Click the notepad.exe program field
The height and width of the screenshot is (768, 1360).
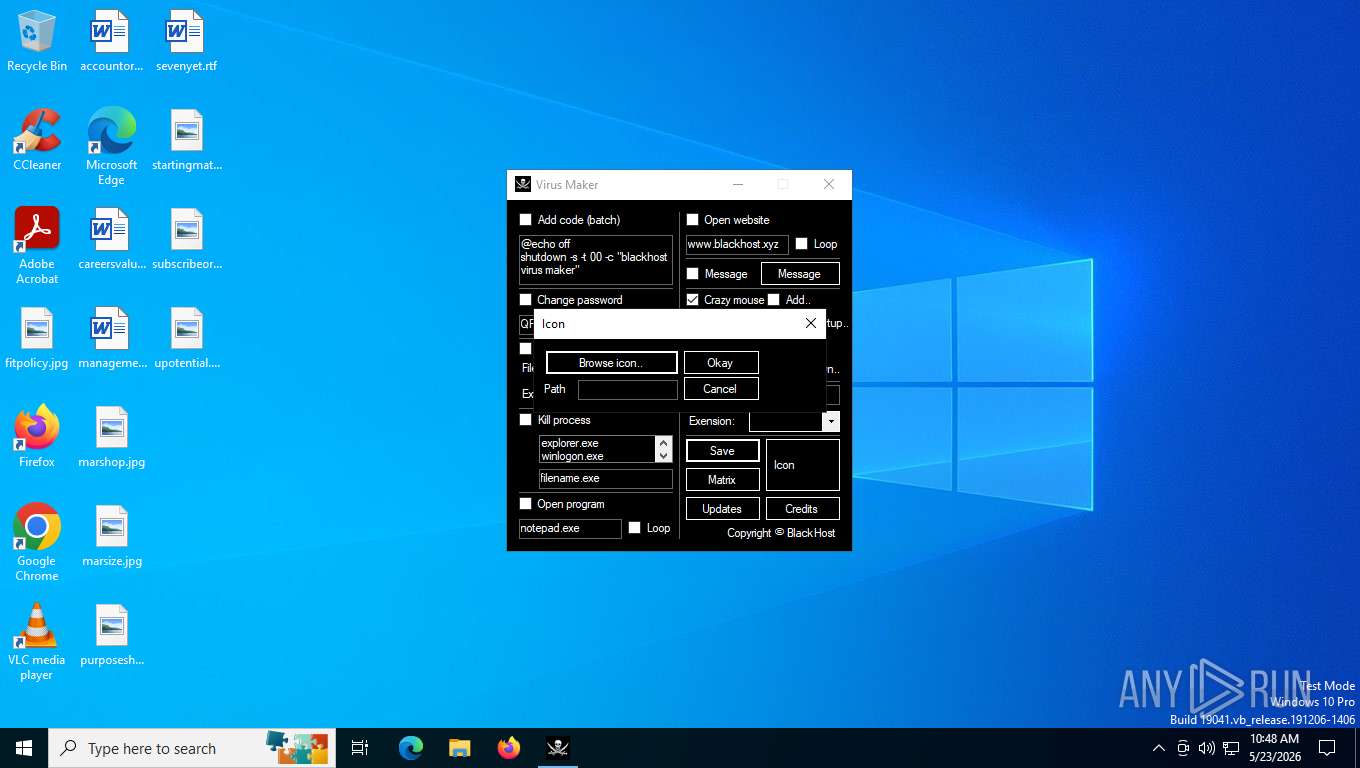[x=570, y=528]
